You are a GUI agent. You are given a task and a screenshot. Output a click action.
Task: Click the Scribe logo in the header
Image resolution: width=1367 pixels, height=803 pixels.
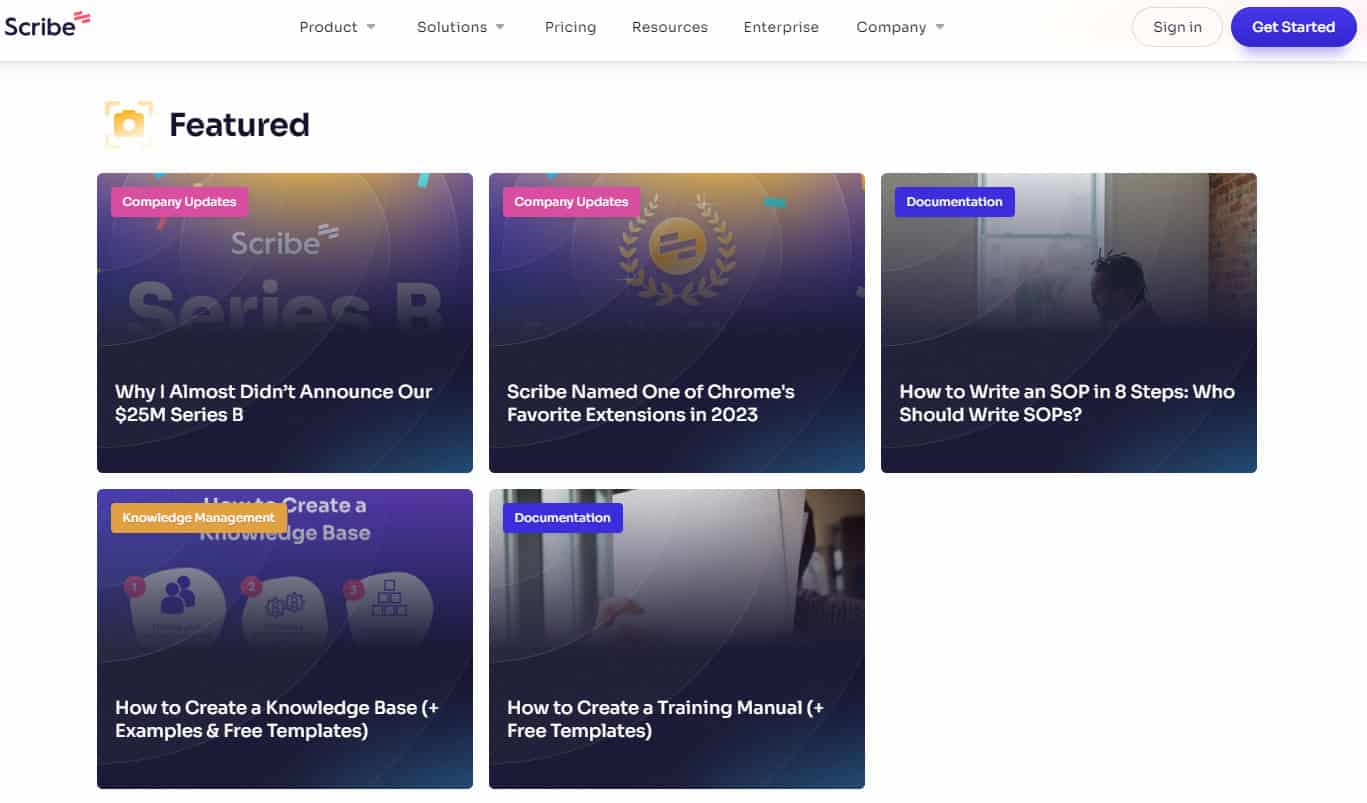click(x=47, y=24)
